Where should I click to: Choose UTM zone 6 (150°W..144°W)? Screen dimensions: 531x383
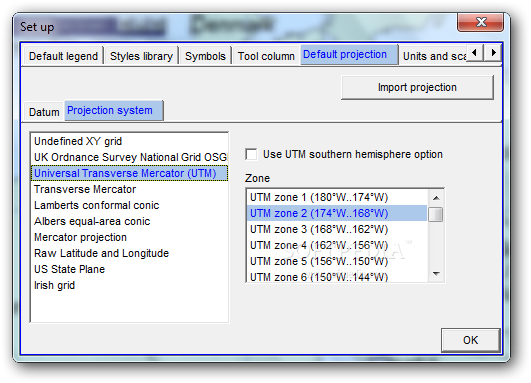coord(337,276)
